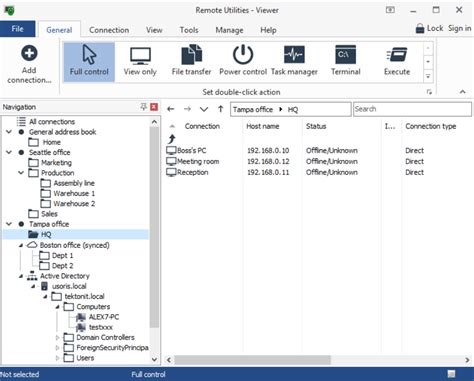Image resolution: width=474 pixels, height=381 pixels.
Task: Open recent locations chevron dropdown
Action: point(204,109)
